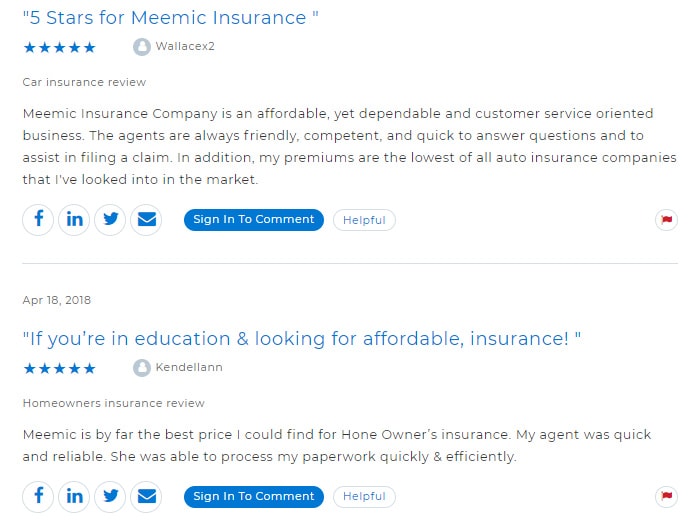The height and width of the screenshot is (521, 694).
Task: Flag Kendellann's review with red flag icon
Action: [666, 497]
